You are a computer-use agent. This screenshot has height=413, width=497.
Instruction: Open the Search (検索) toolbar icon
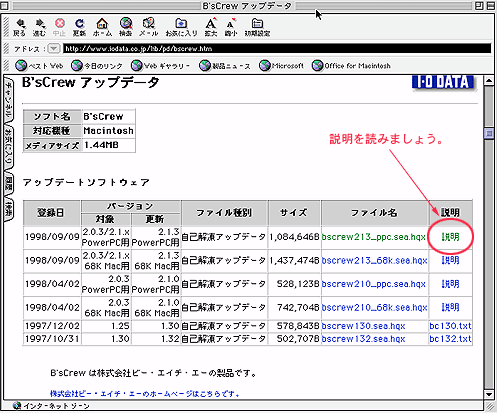[126, 27]
